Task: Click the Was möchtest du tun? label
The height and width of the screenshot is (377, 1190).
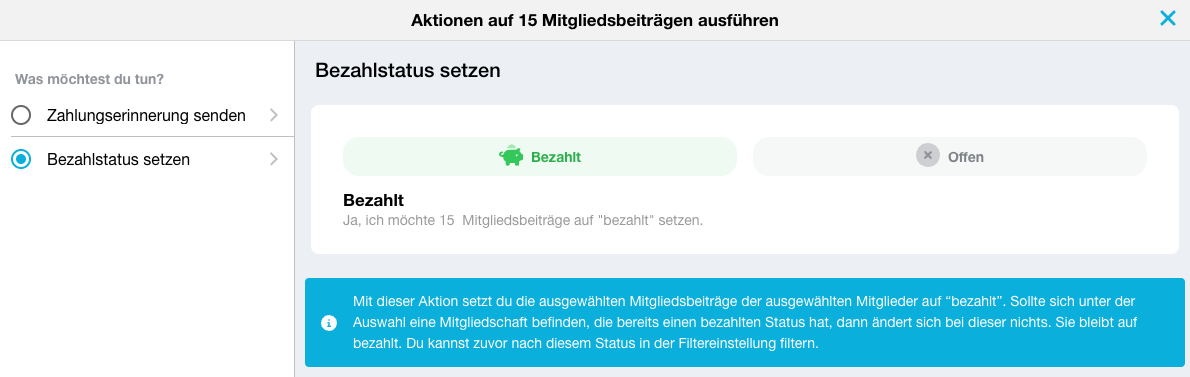Action: (90, 78)
